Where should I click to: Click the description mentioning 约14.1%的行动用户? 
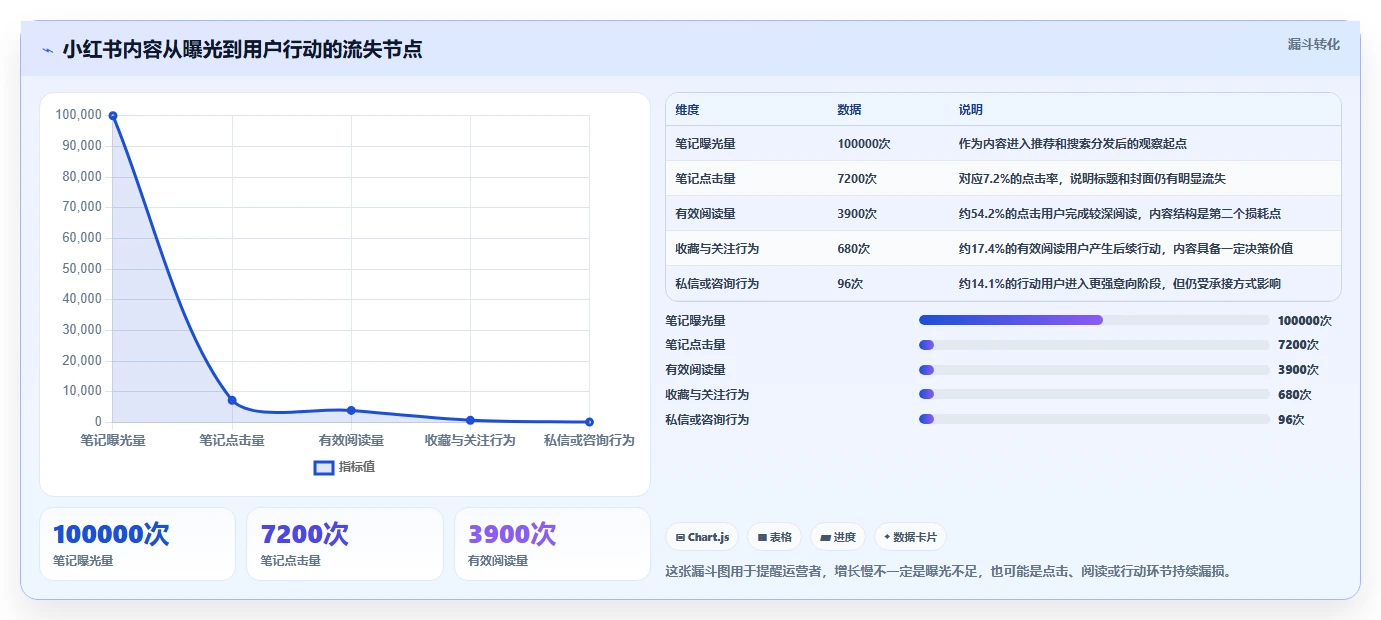point(1120,284)
